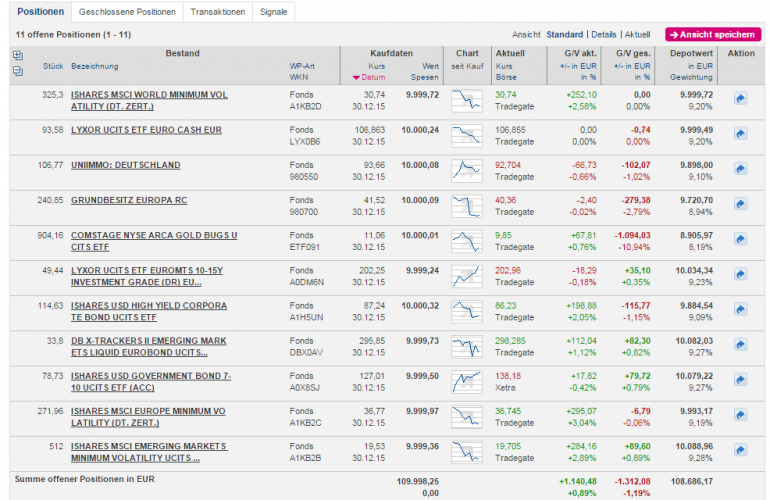Open the UNIIMMO: DEUTSCHLAND fund link
Image resolution: width=770 pixels, height=500 pixels.
126,165
